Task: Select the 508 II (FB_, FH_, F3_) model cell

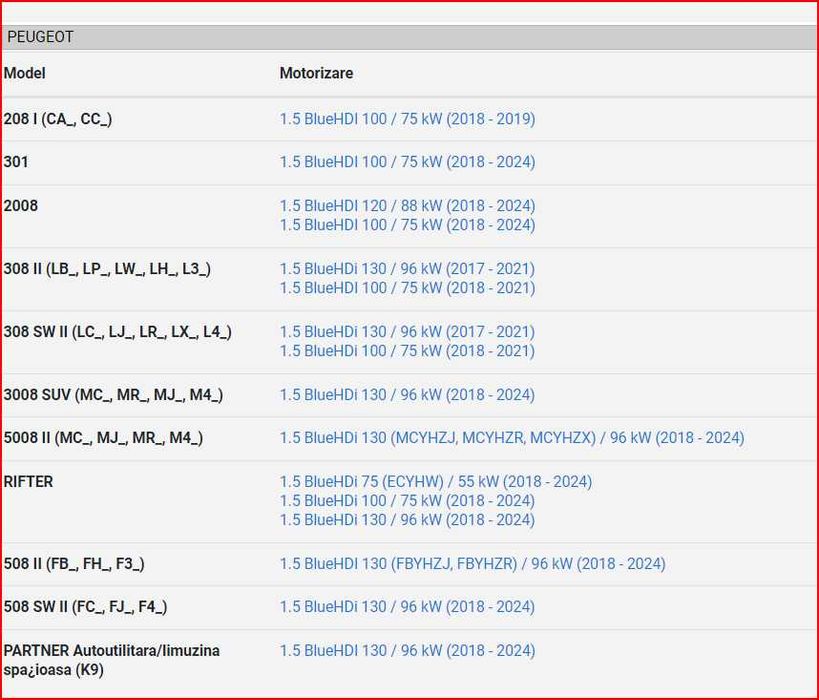Action: [74, 564]
